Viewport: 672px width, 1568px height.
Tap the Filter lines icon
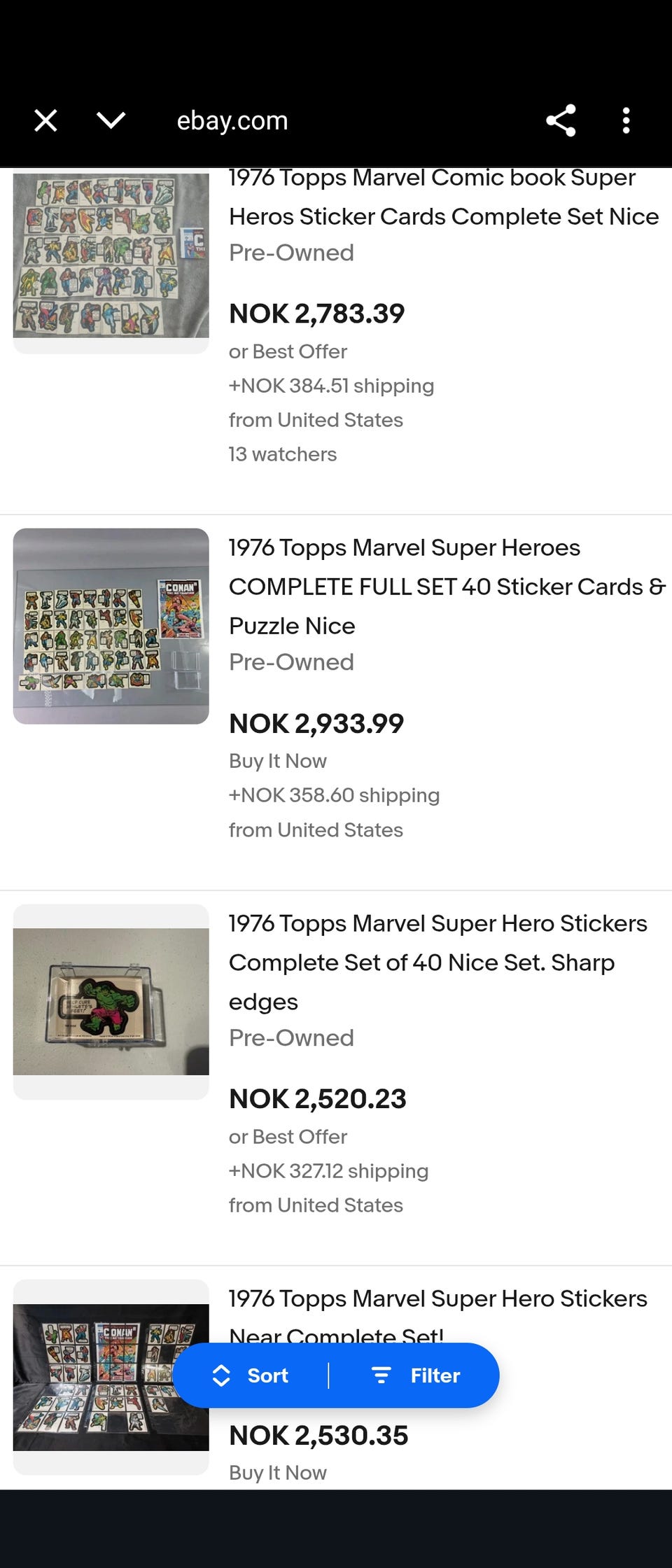click(x=381, y=1375)
